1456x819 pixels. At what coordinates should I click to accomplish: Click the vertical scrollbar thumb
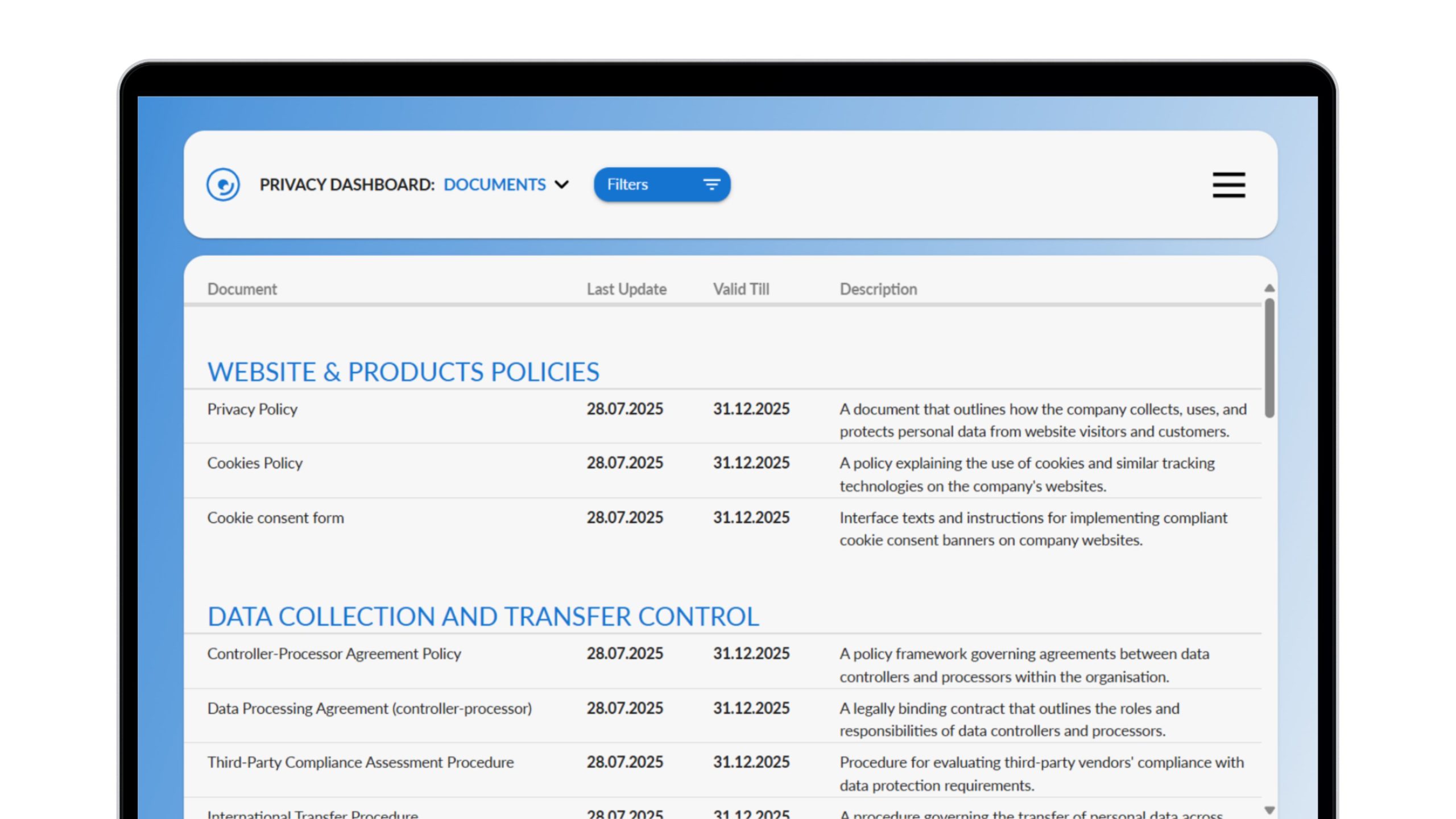(1269, 358)
